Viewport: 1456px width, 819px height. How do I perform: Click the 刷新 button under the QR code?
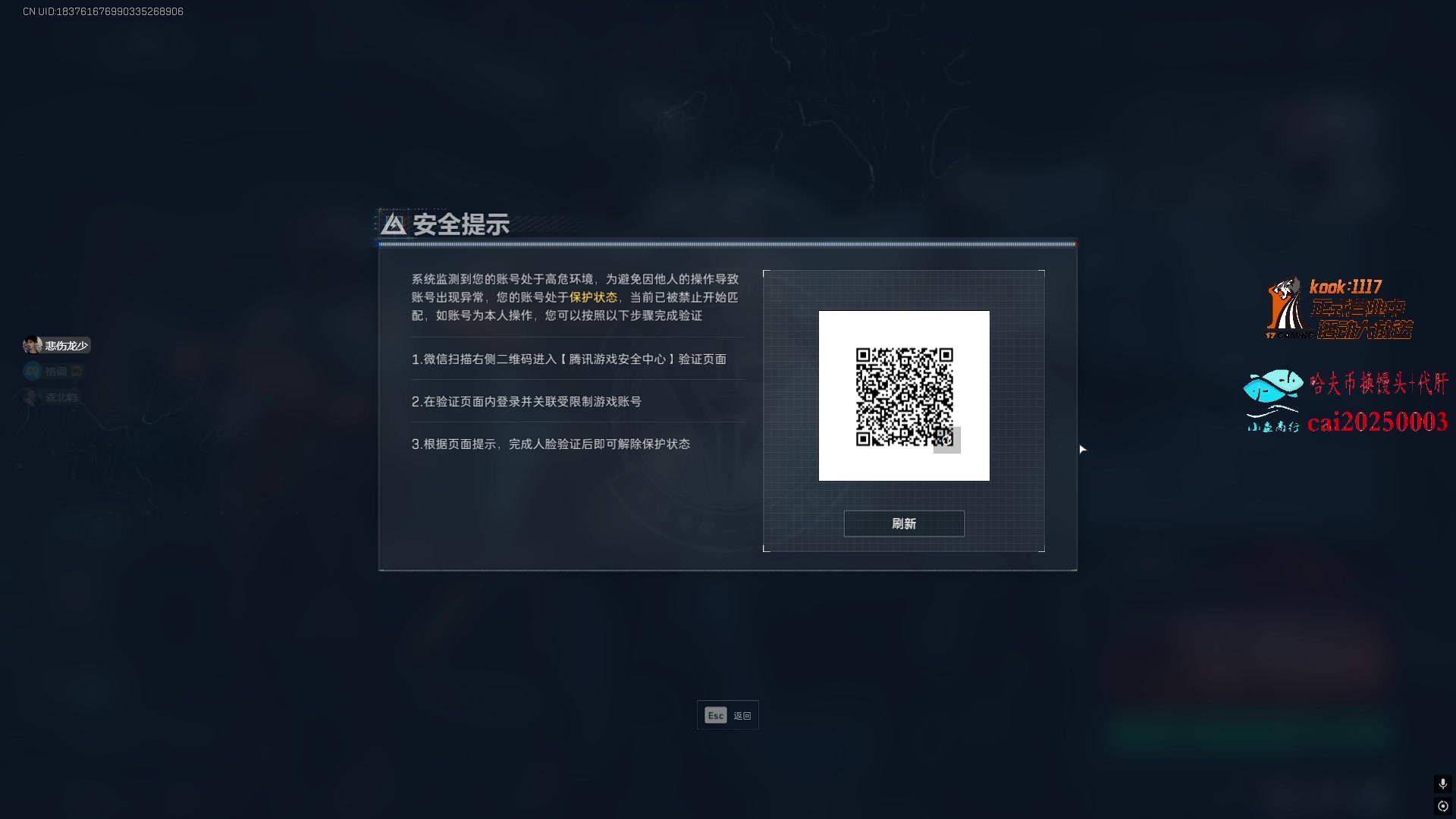pyautogui.click(x=904, y=523)
